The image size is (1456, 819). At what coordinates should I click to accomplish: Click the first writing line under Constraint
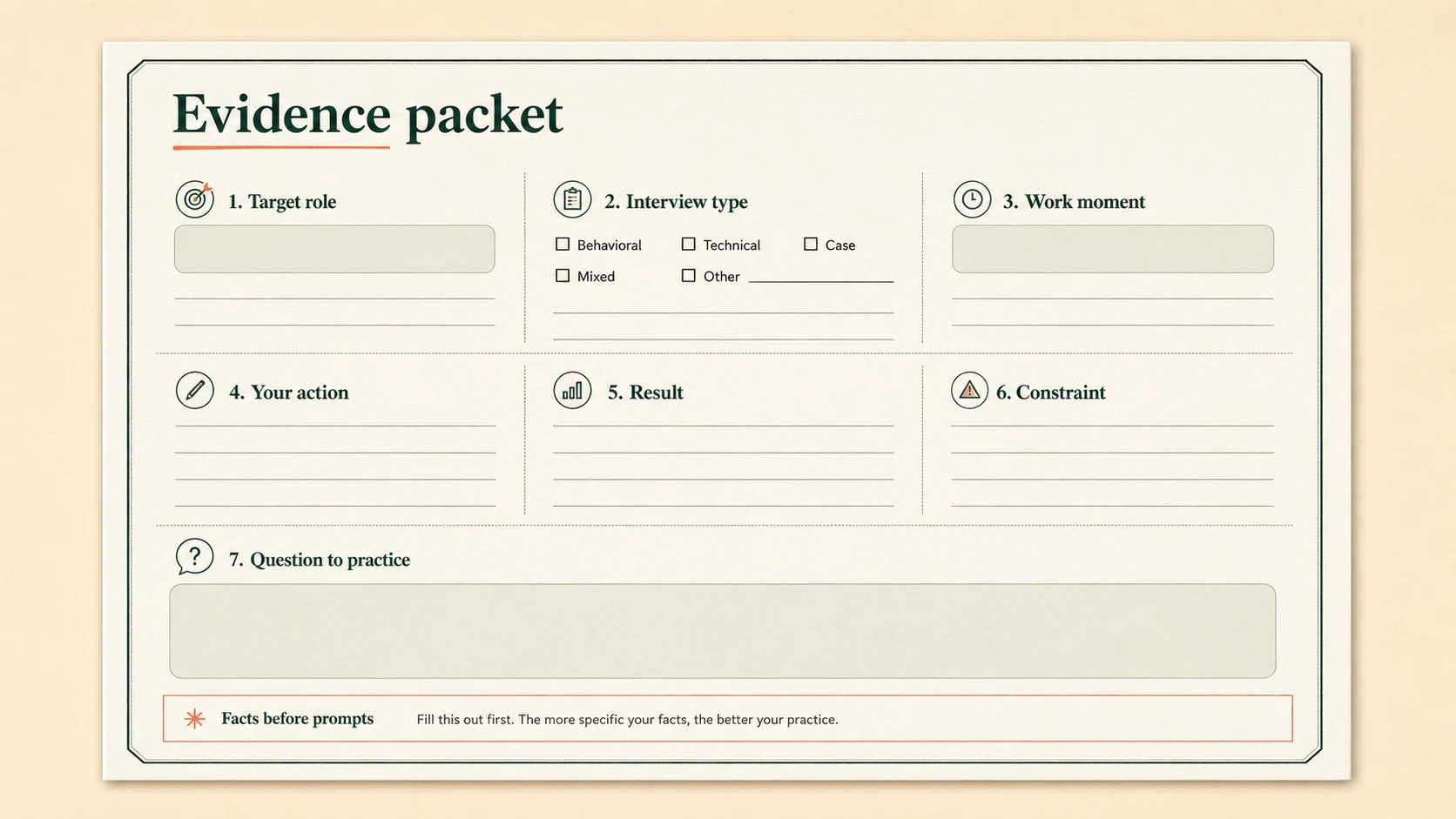[x=1112, y=426]
